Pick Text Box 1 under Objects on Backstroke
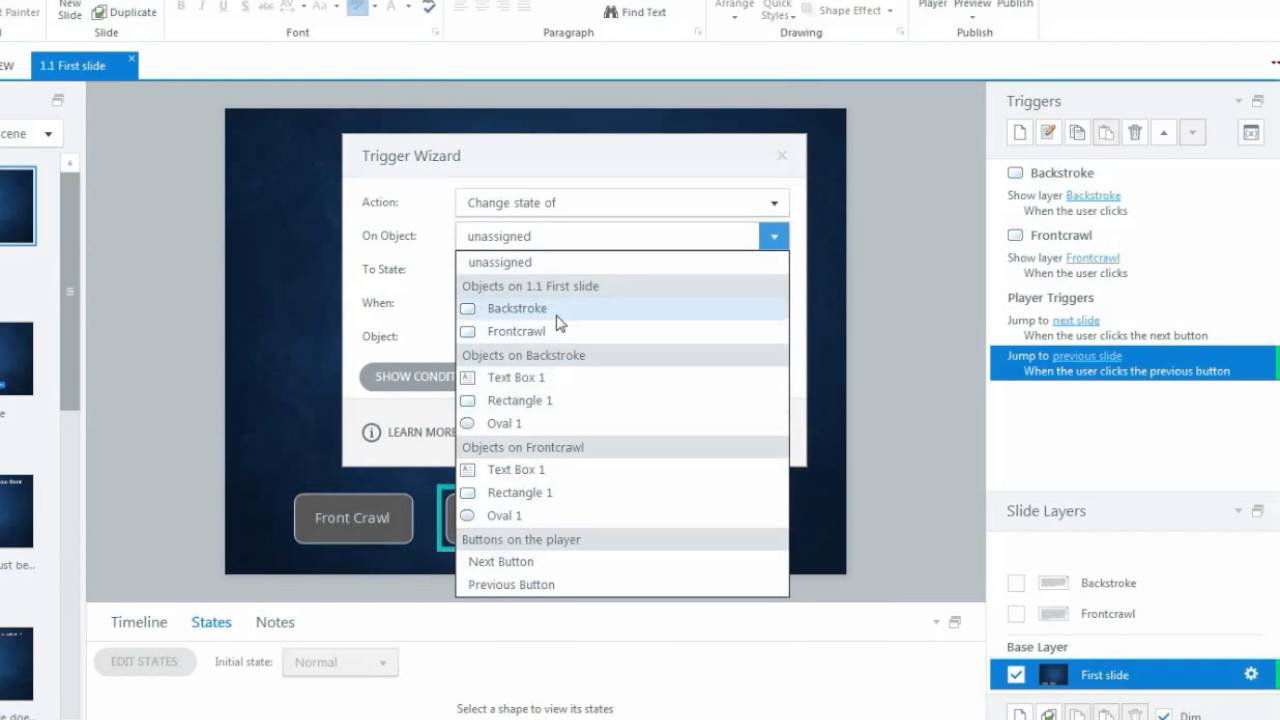 [x=622, y=377]
